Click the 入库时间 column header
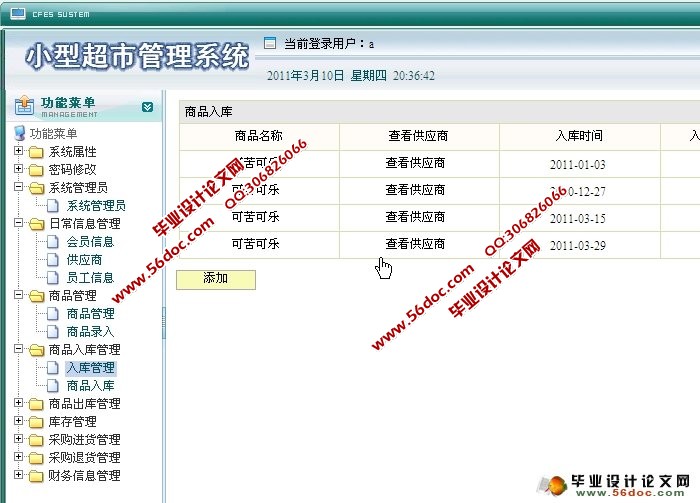This screenshot has width=700, height=503. click(579, 136)
